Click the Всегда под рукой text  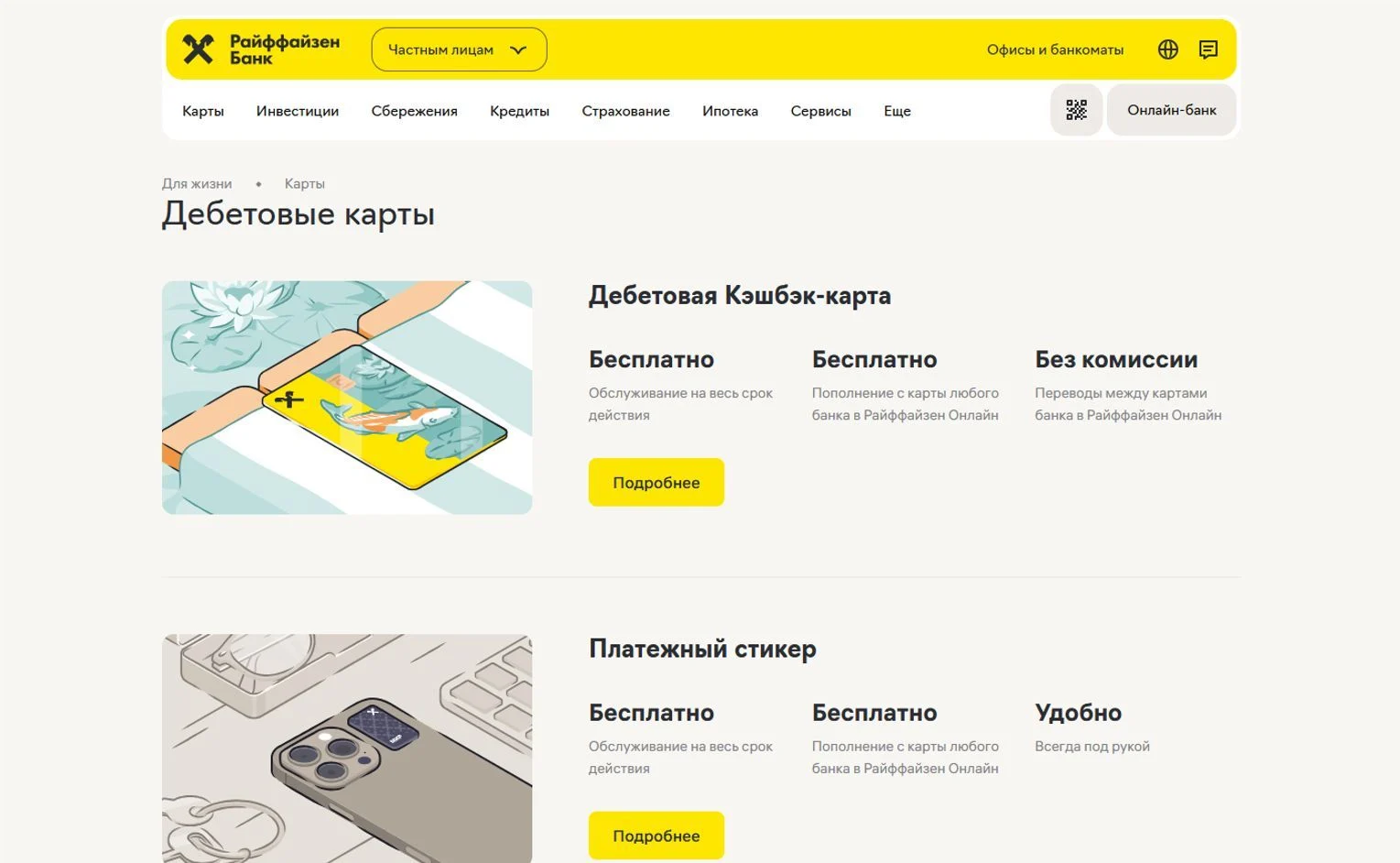pos(1092,747)
